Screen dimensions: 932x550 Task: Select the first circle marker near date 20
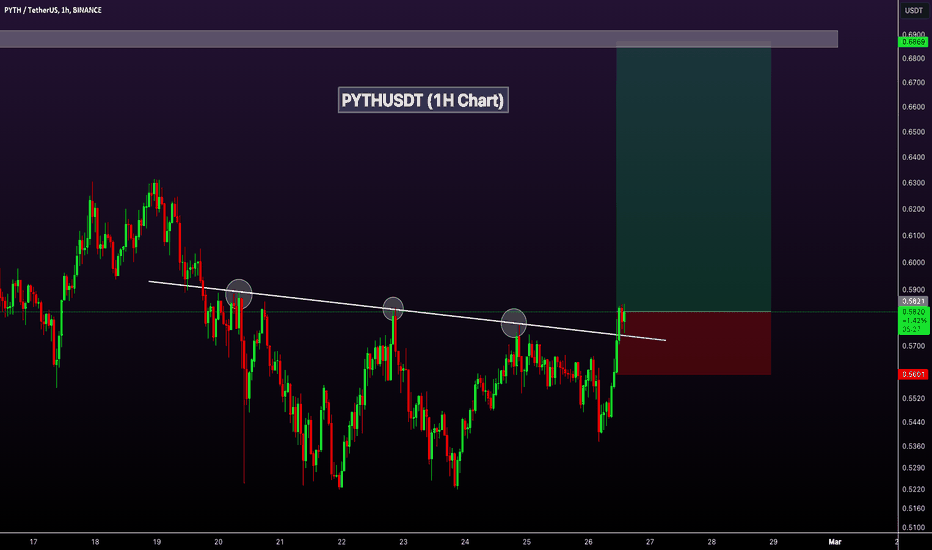click(x=239, y=293)
